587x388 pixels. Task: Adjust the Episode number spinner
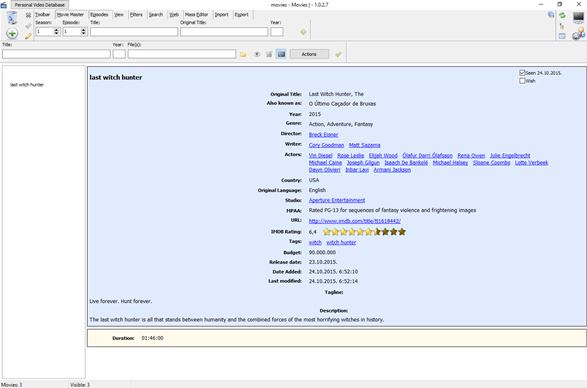click(83, 32)
